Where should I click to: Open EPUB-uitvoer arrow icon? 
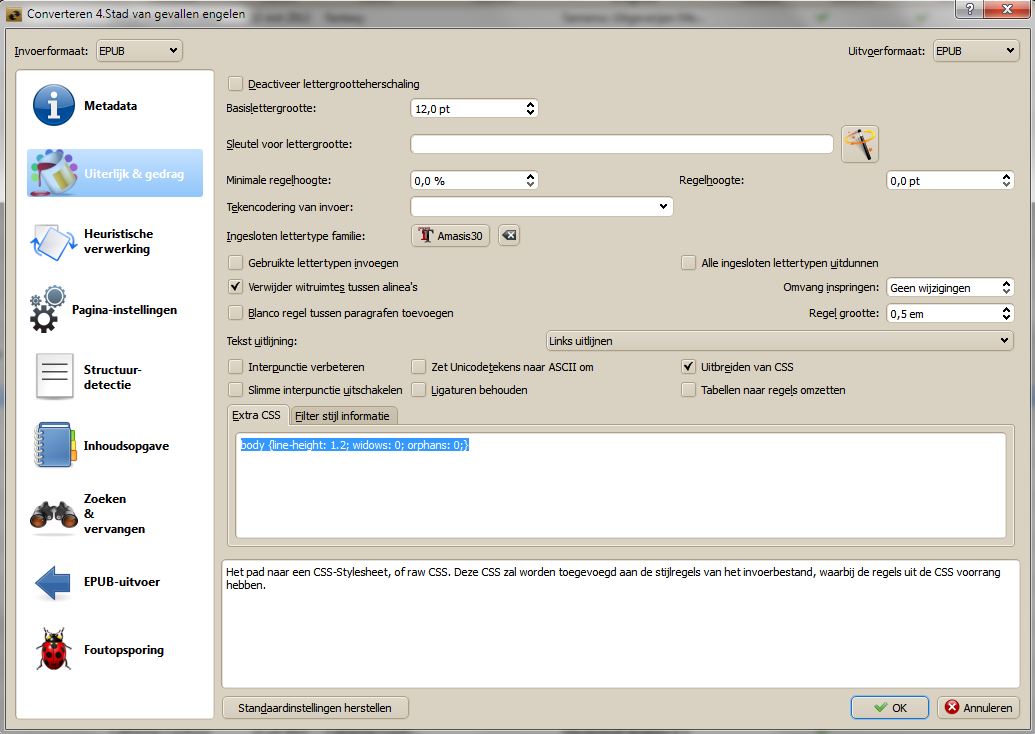[52, 582]
